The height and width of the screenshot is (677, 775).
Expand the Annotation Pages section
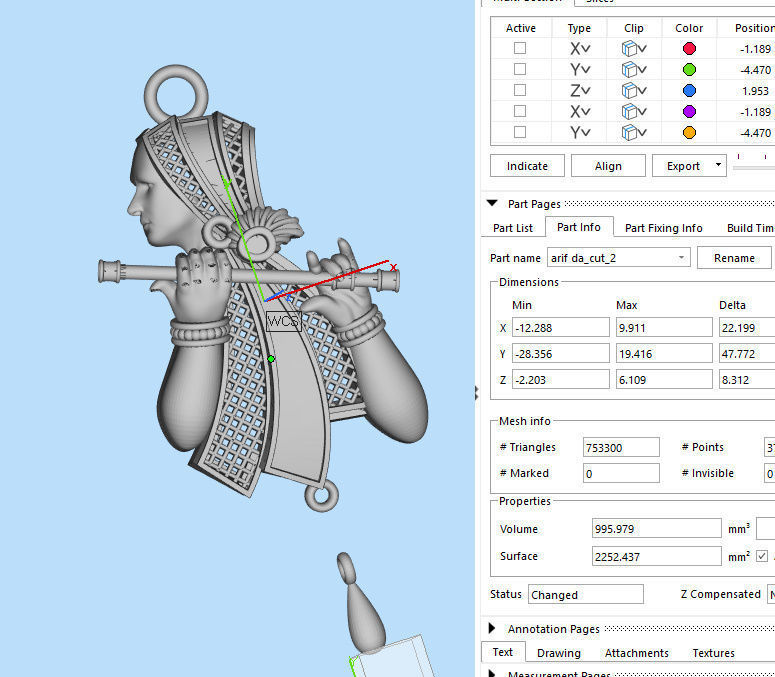pyautogui.click(x=492, y=628)
